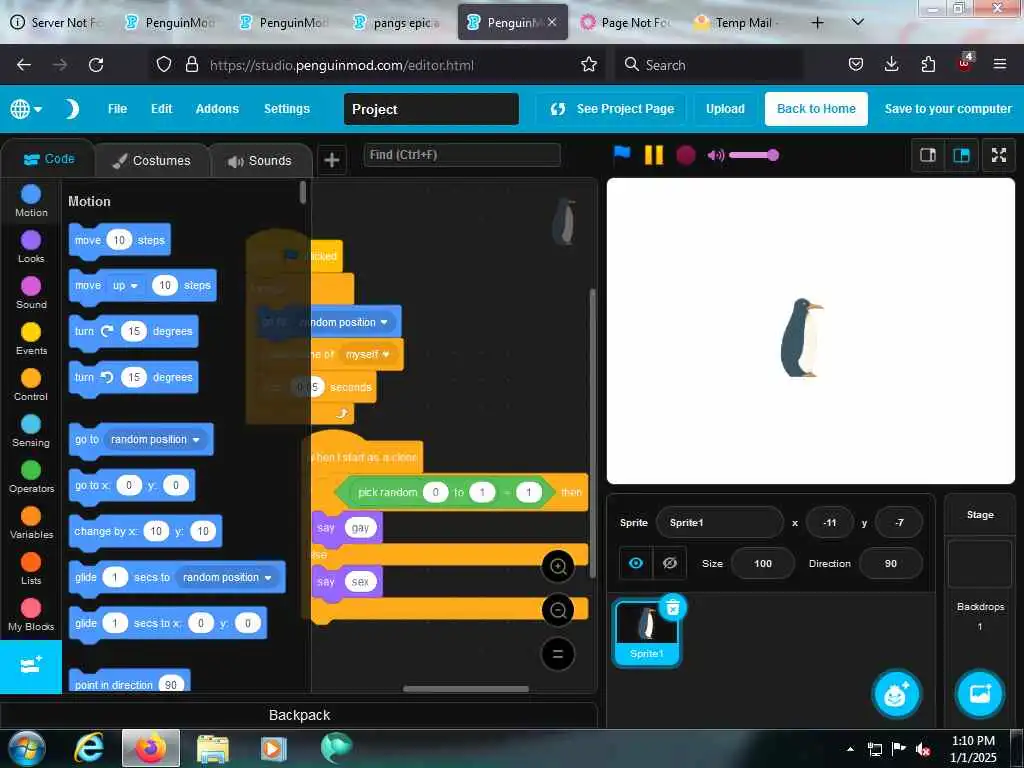Click the Find (Ctrl+F) search box
This screenshot has width=1024, height=768.
click(x=462, y=155)
